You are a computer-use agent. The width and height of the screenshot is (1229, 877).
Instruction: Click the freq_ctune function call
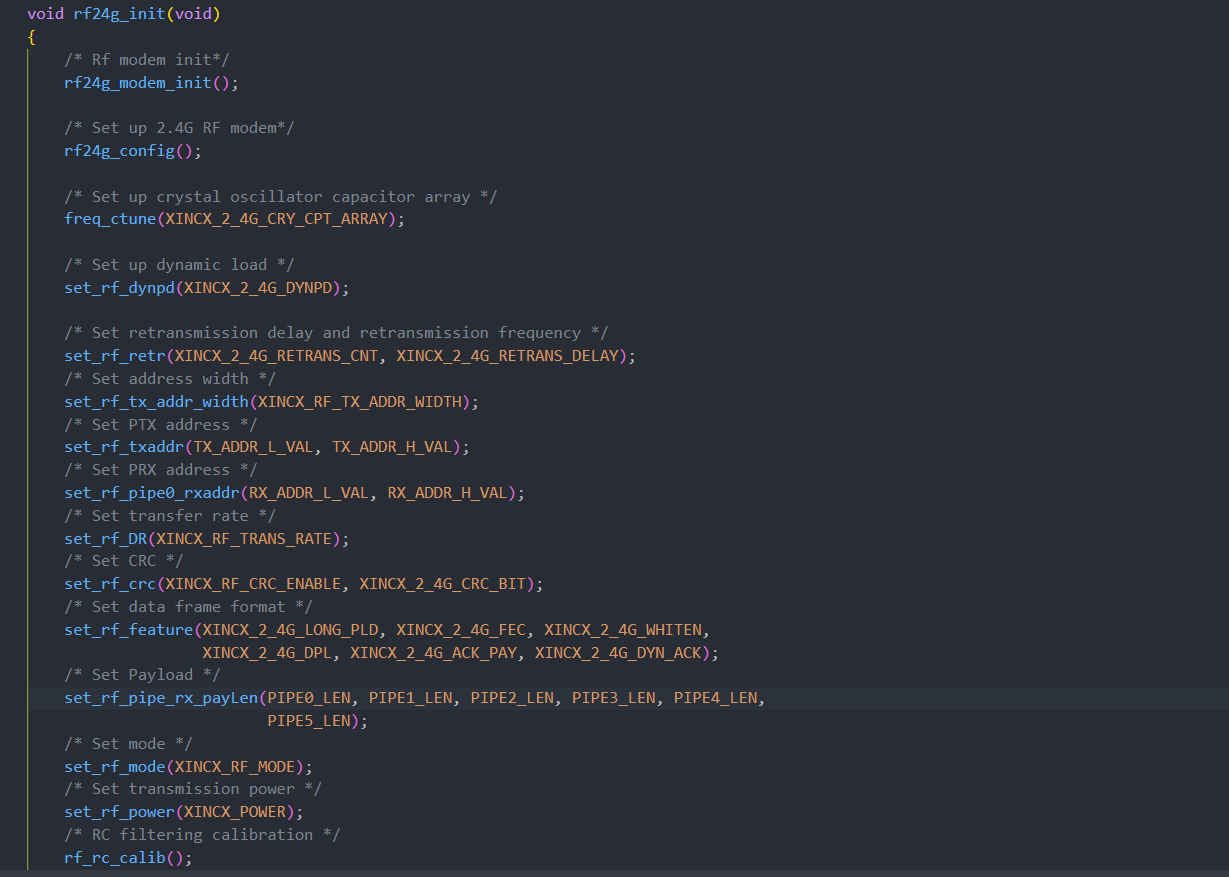[111, 219]
